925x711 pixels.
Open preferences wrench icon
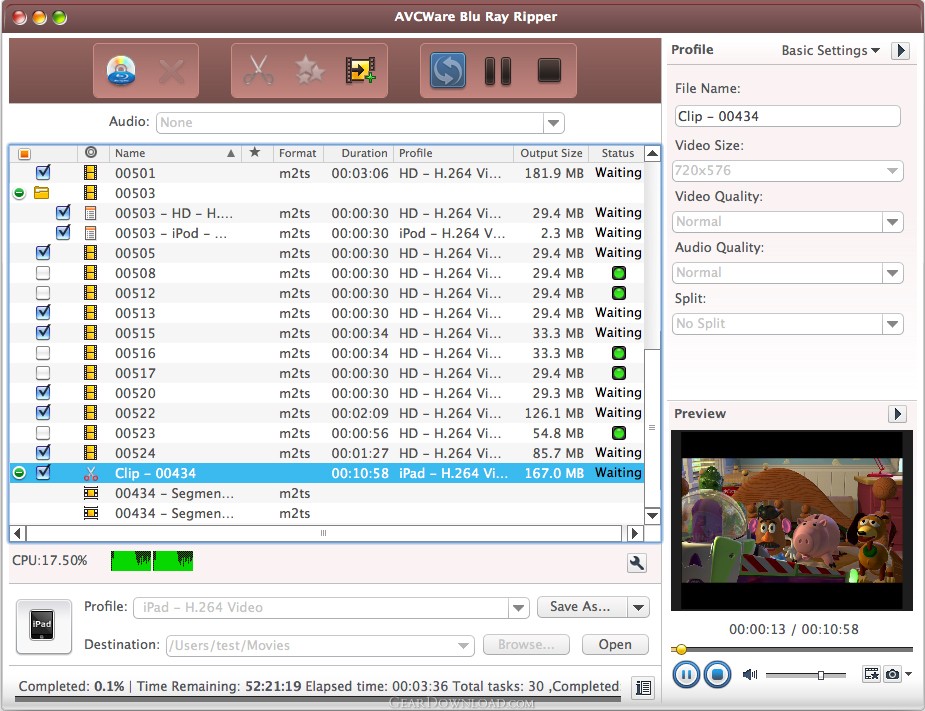pyautogui.click(x=637, y=563)
